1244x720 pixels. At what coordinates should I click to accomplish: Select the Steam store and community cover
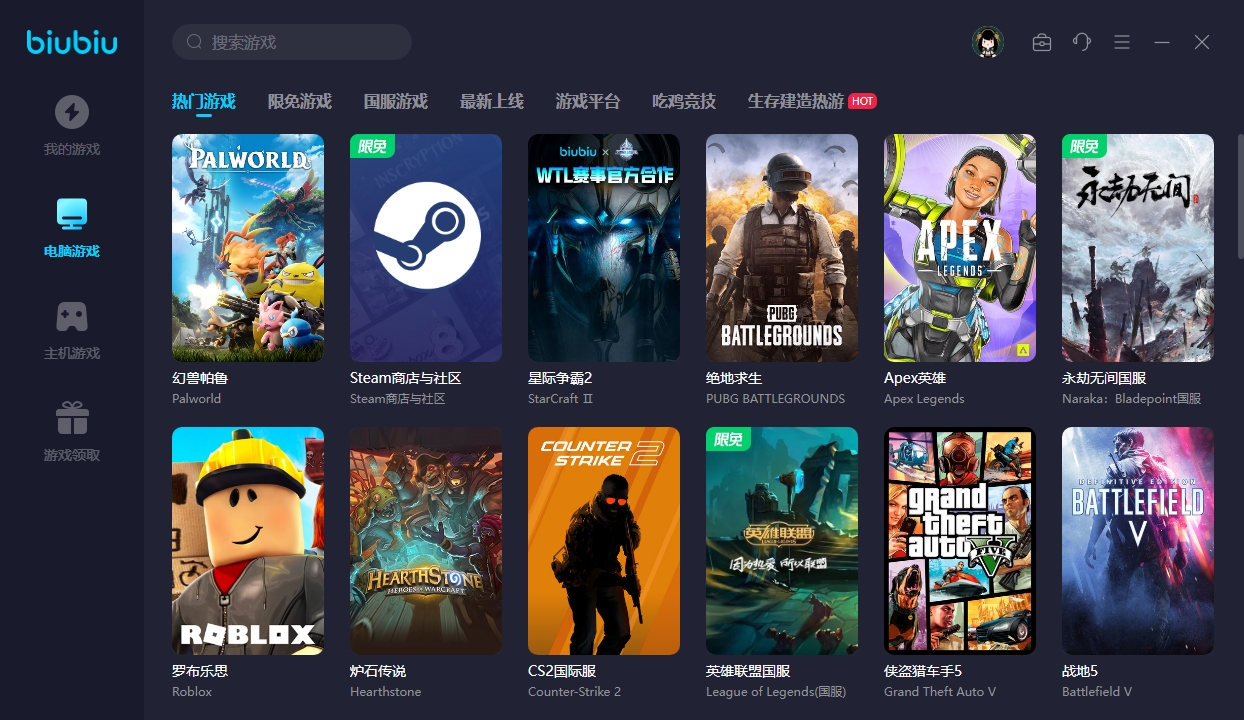tap(426, 248)
